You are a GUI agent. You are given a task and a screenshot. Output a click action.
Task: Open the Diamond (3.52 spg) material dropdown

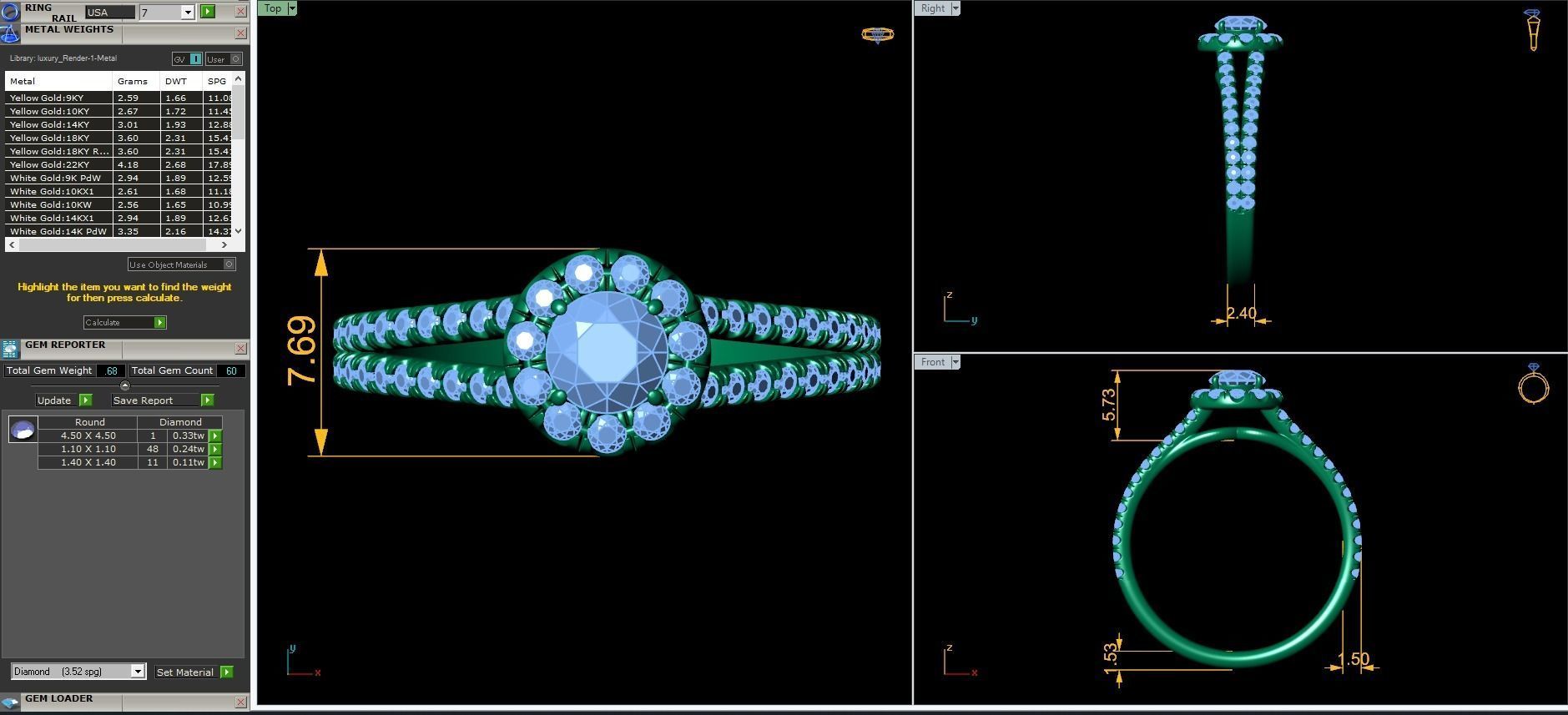pos(138,672)
